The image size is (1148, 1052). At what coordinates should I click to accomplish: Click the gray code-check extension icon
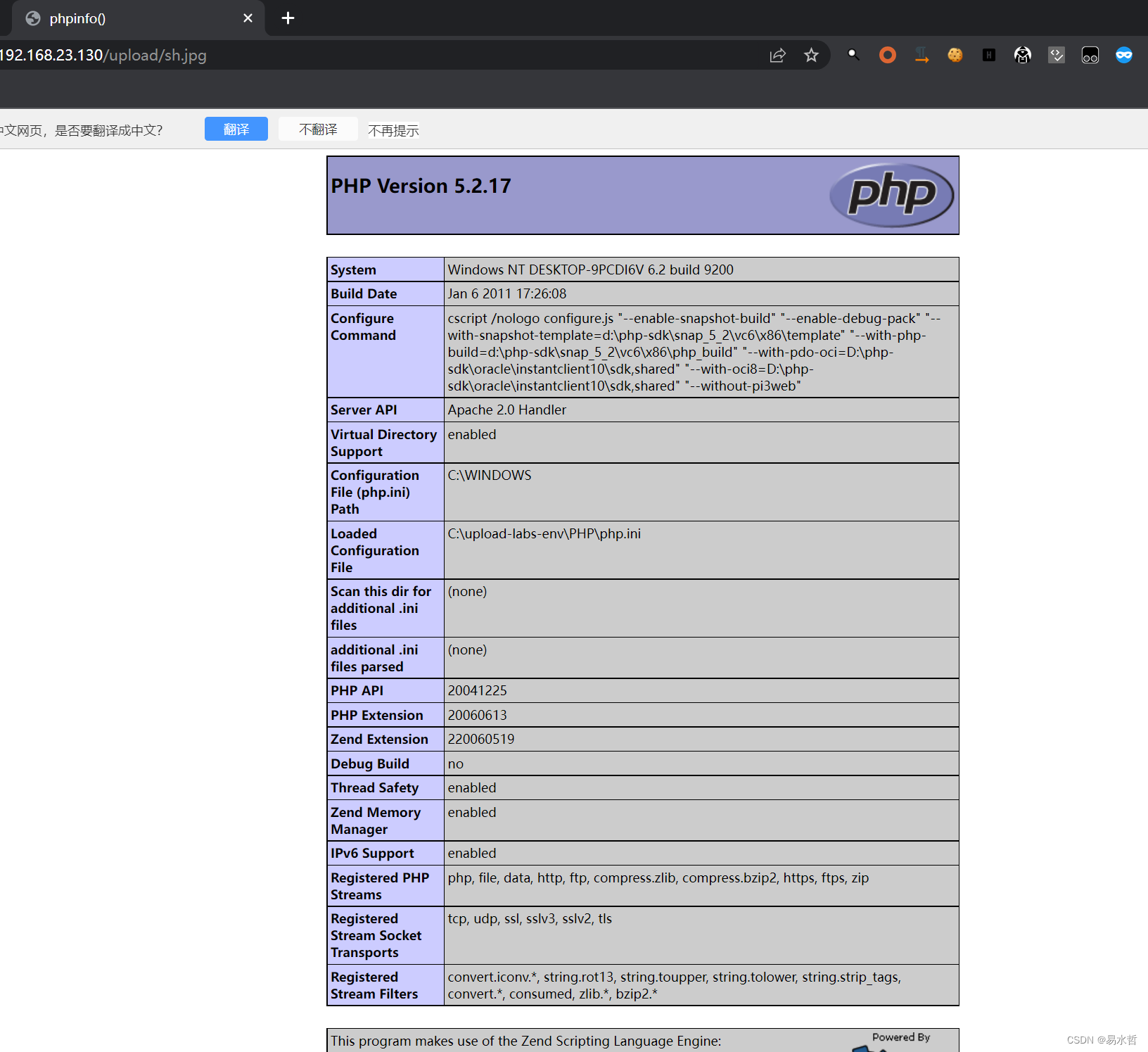(x=1057, y=55)
